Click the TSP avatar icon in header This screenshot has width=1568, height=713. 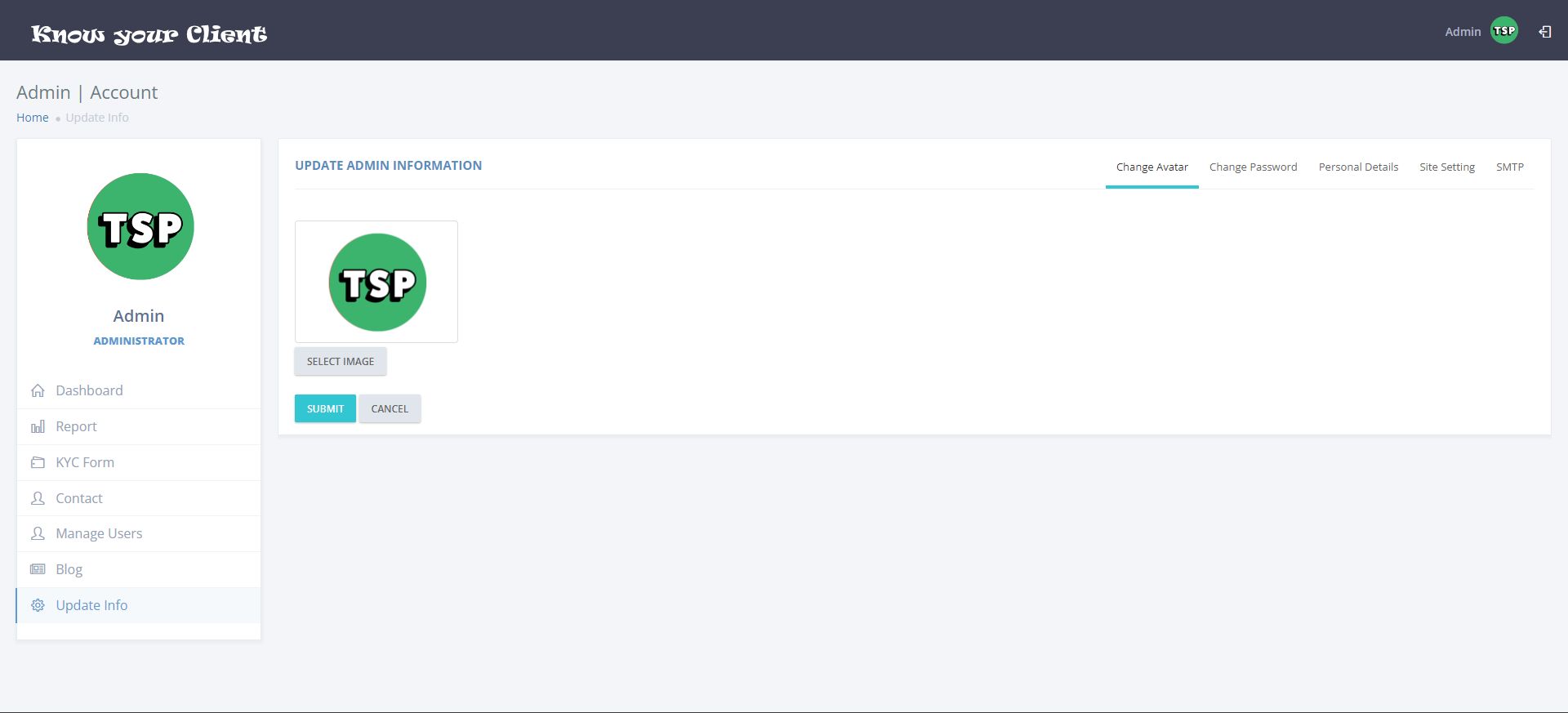1504,31
